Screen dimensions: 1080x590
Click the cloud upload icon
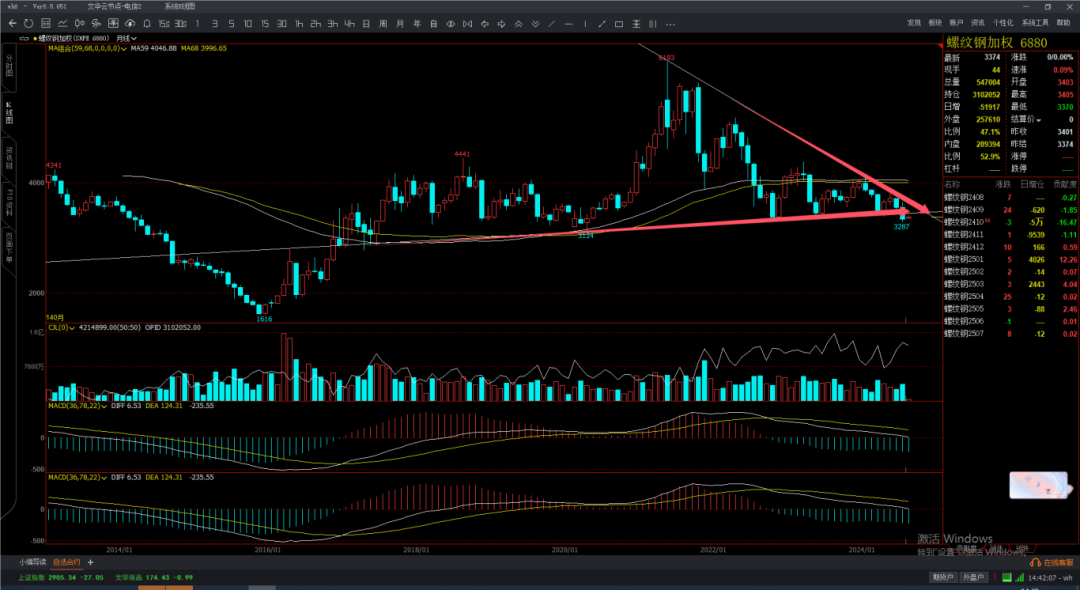point(130,24)
